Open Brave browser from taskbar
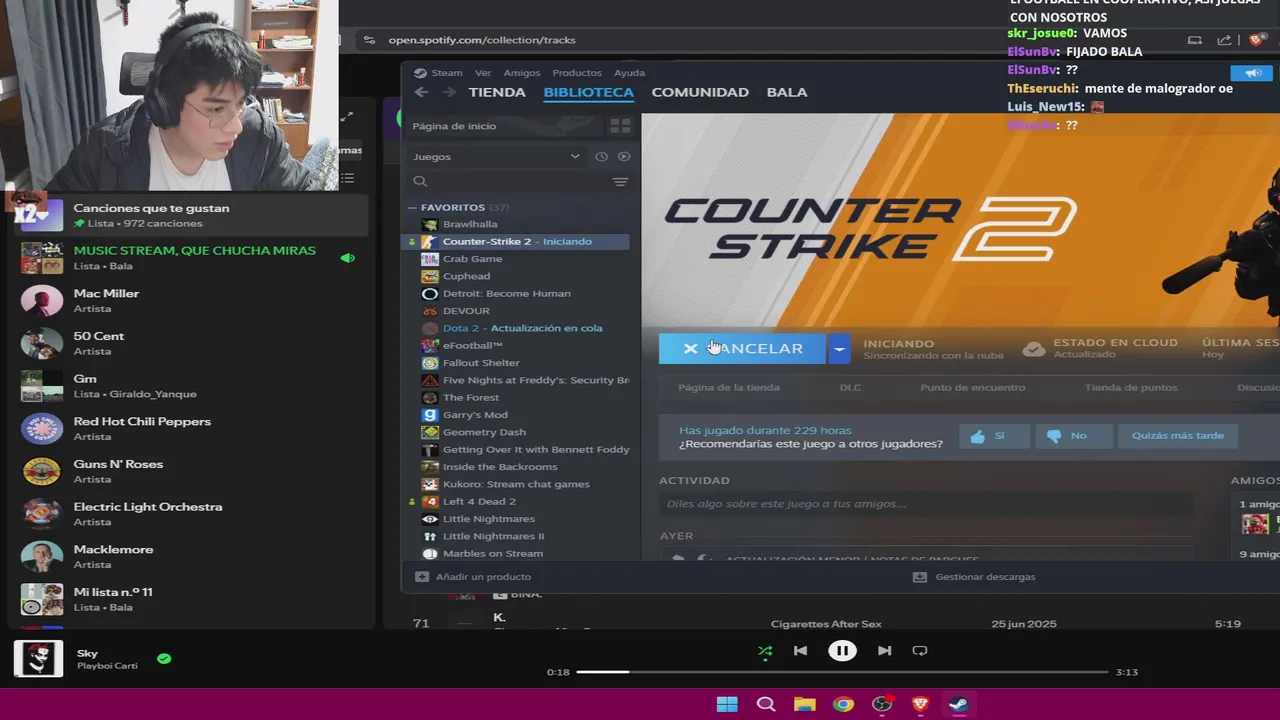Viewport: 1280px width, 720px height. tap(921, 704)
